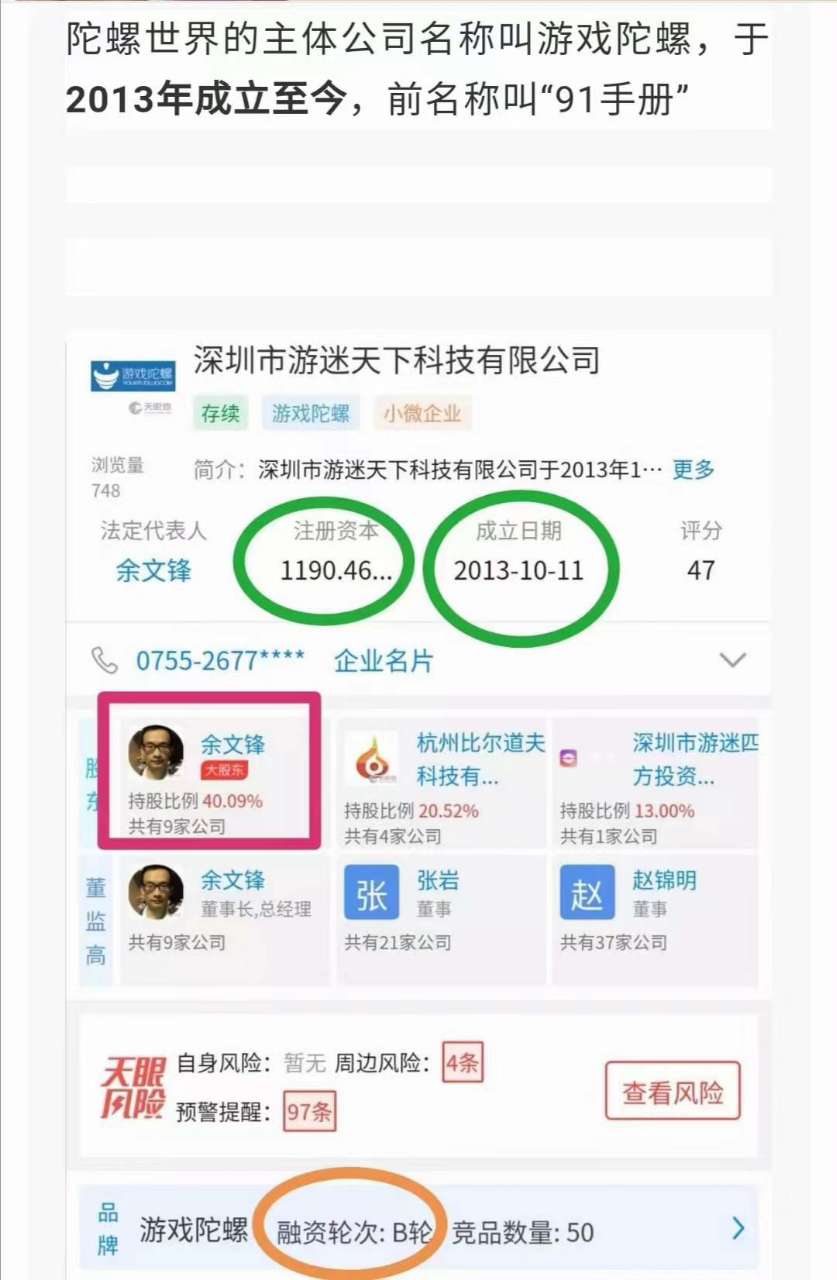Click the 杭州比尔道夫 flame logo

coord(371,759)
